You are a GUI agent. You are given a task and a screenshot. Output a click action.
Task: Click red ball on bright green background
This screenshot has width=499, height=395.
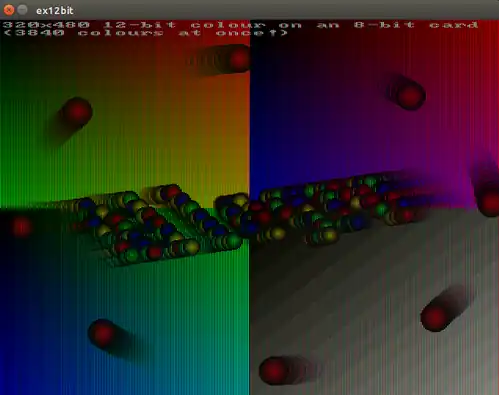click(x=77, y=112)
